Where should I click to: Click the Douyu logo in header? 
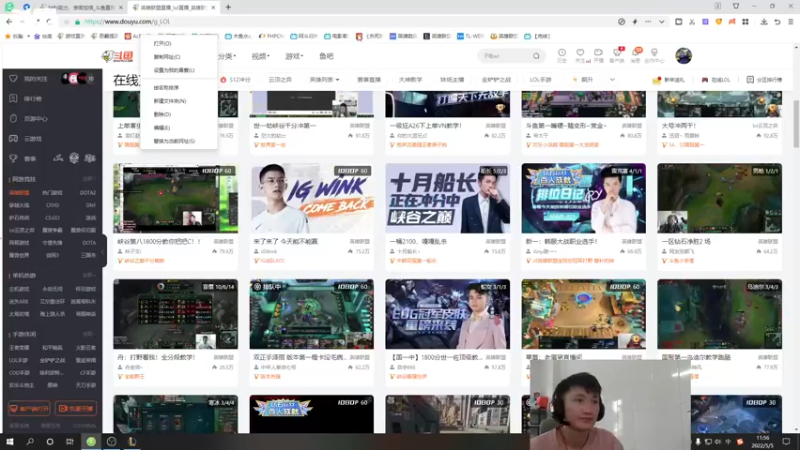tap(118, 56)
